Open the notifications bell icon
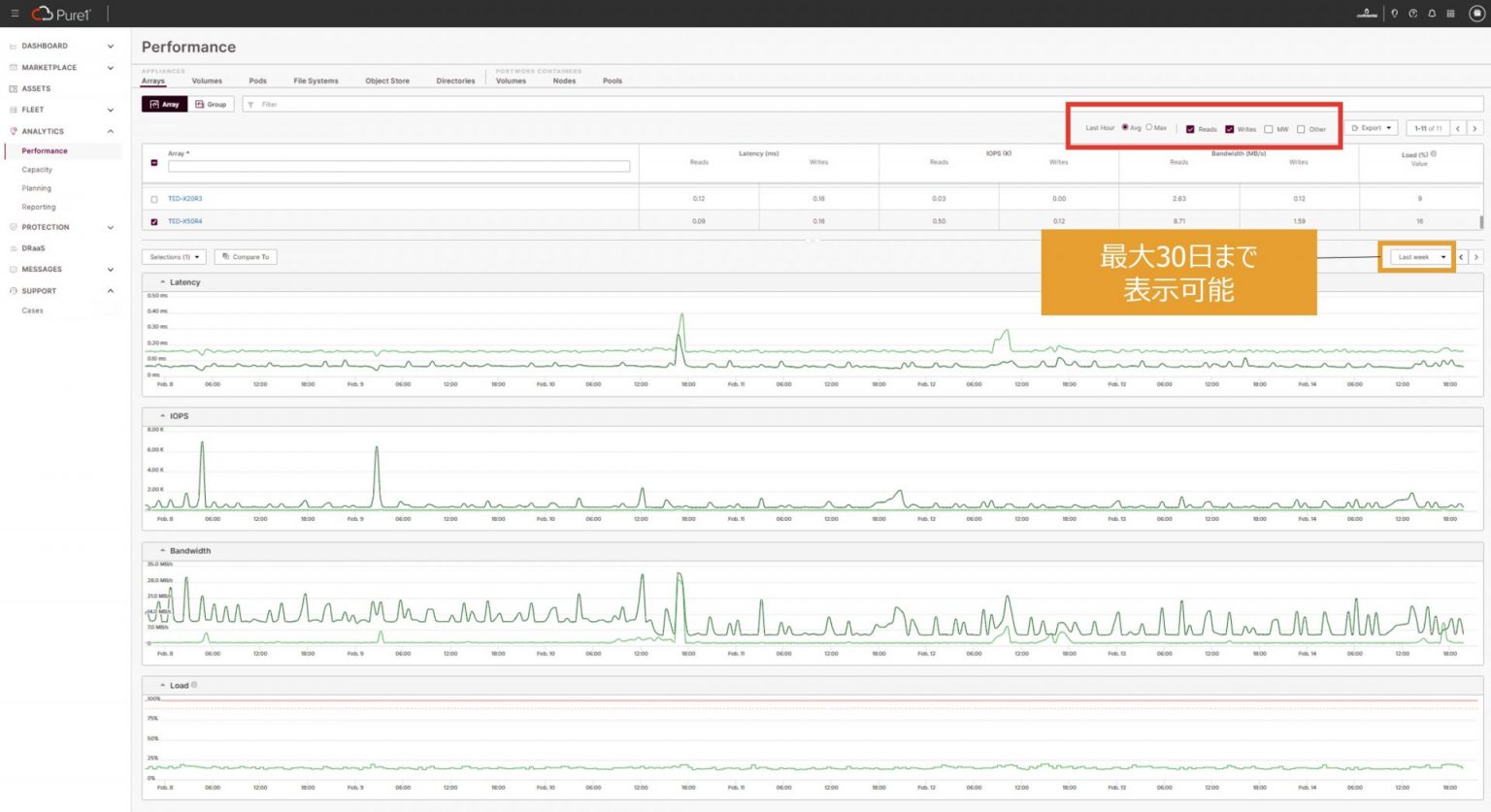This screenshot has width=1491, height=812. pyautogui.click(x=1430, y=13)
